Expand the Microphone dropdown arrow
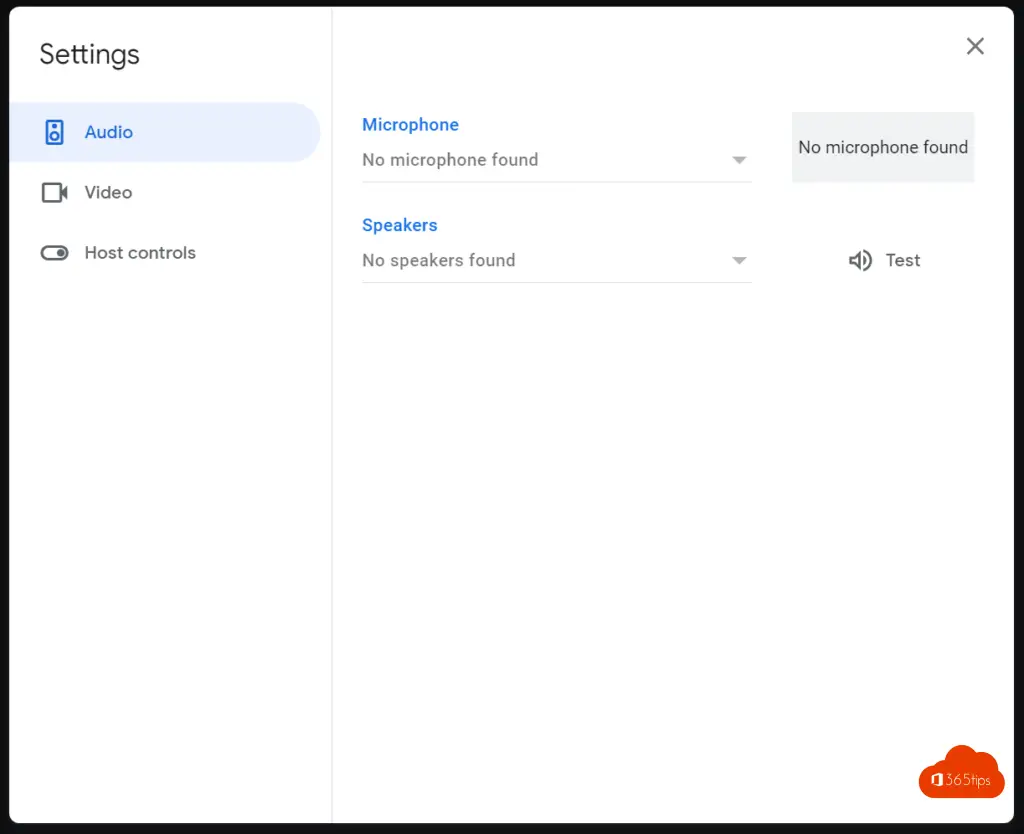Image resolution: width=1024 pixels, height=834 pixels. (739, 160)
